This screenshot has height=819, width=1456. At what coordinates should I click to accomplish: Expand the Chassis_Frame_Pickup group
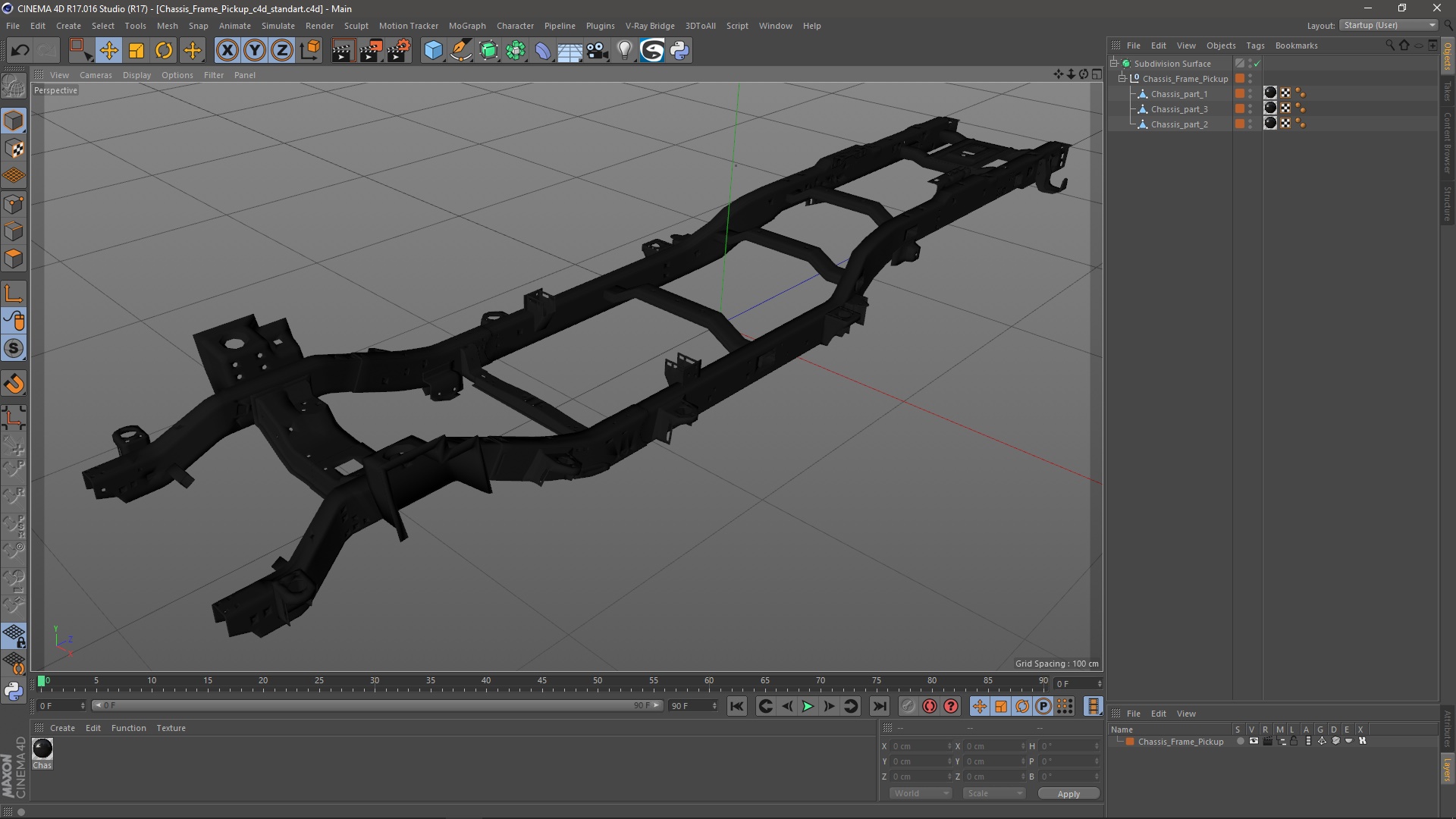pyautogui.click(x=1121, y=78)
